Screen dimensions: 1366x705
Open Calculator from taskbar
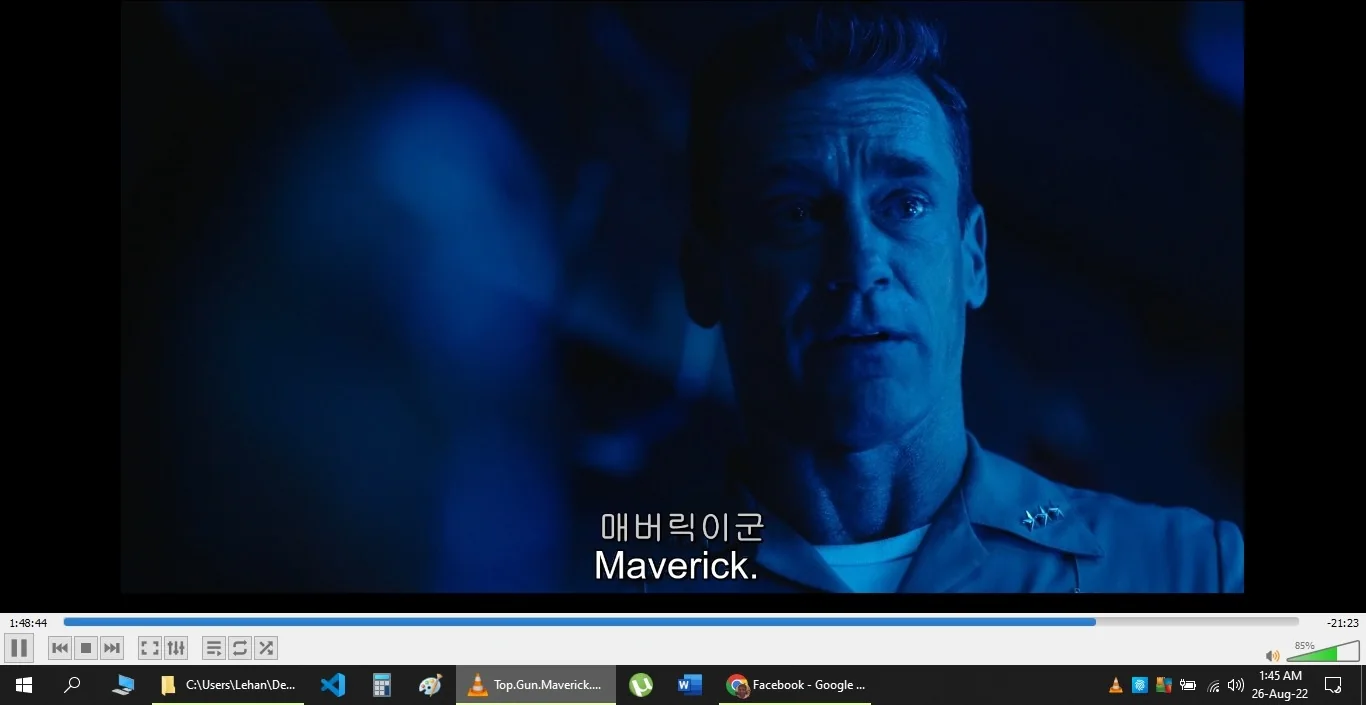381,685
